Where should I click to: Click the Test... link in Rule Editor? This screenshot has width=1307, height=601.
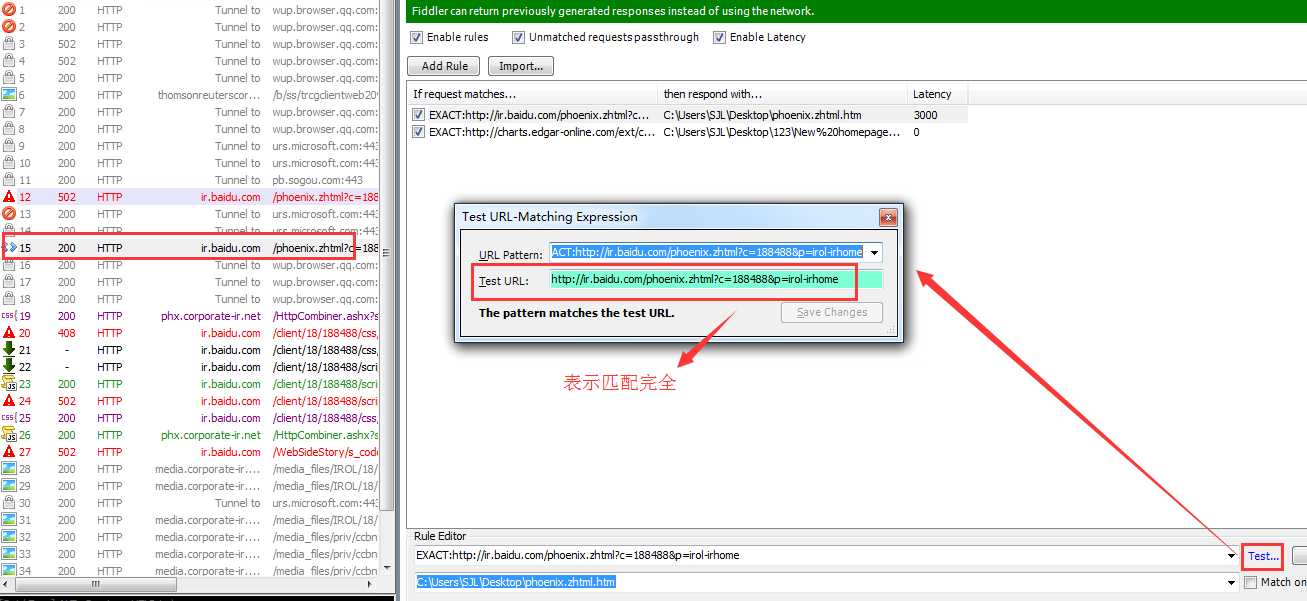(x=1263, y=556)
